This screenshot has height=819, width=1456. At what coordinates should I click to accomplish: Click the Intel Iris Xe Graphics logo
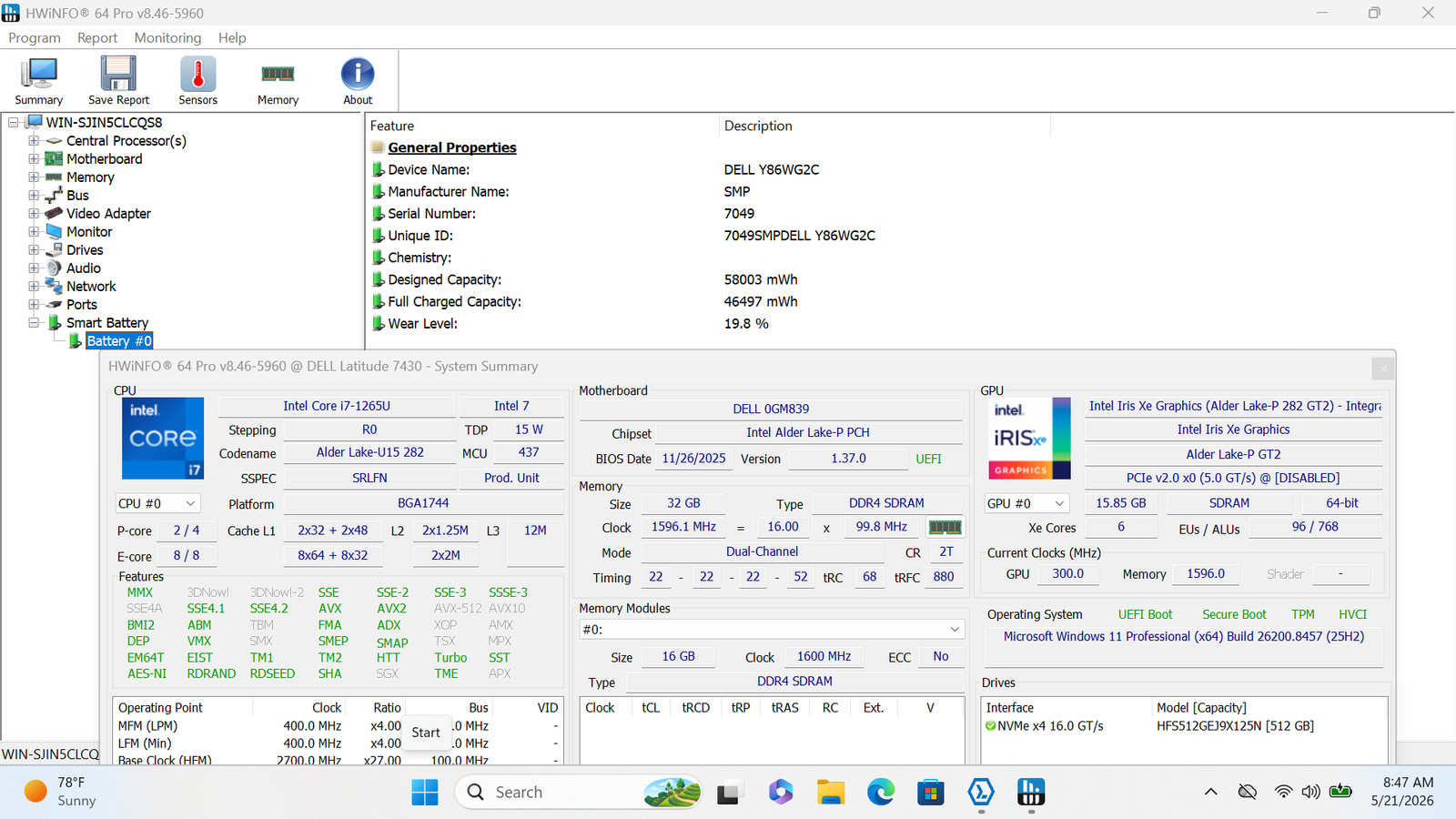point(1030,439)
